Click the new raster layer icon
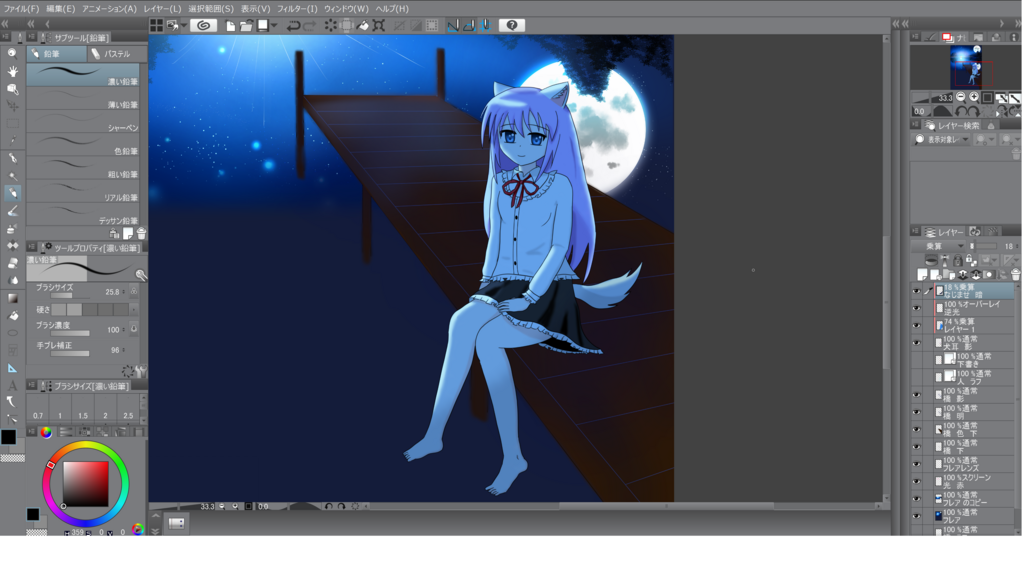The image size is (1024, 576). (x=922, y=275)
